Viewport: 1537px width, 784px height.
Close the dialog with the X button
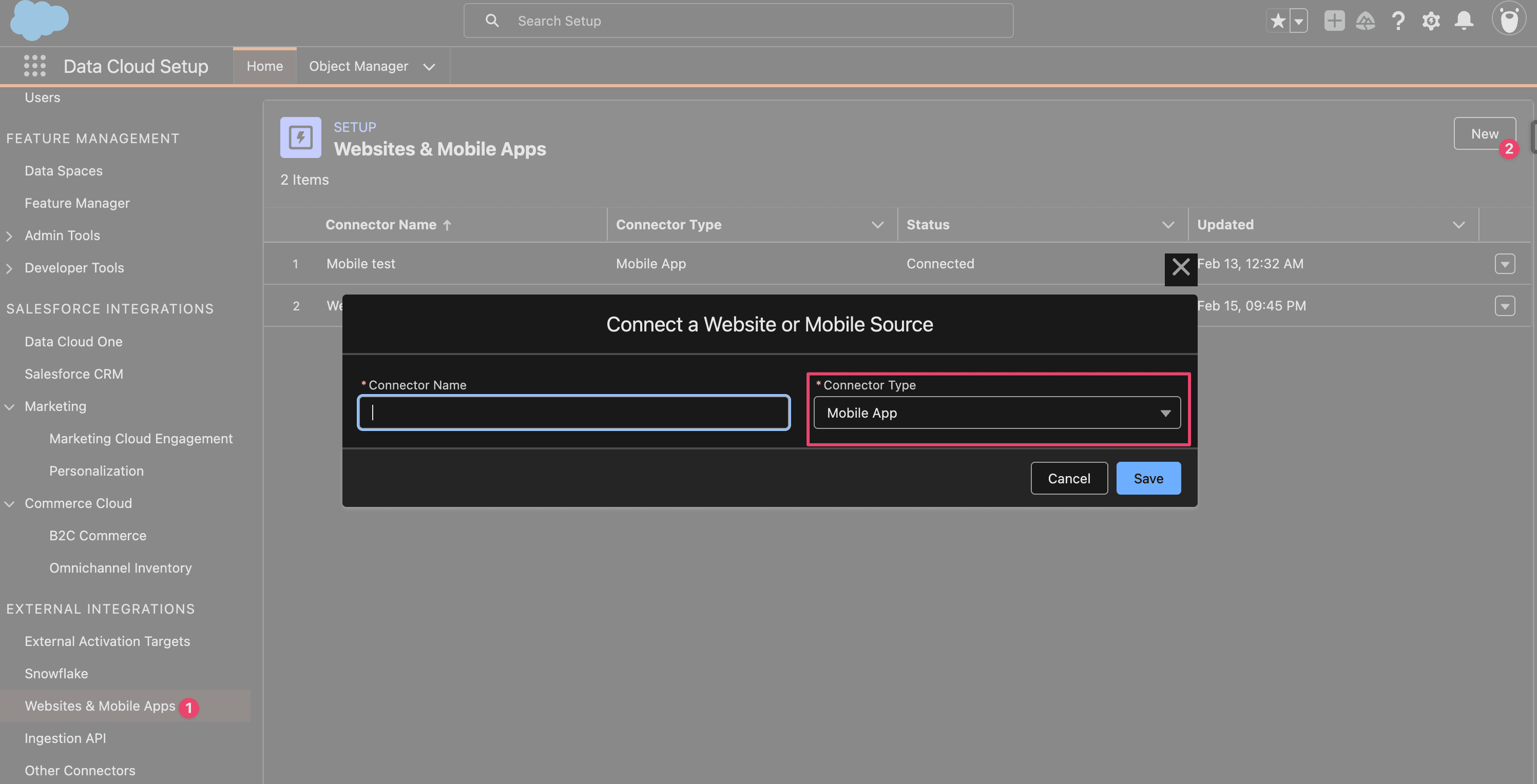1180,266
